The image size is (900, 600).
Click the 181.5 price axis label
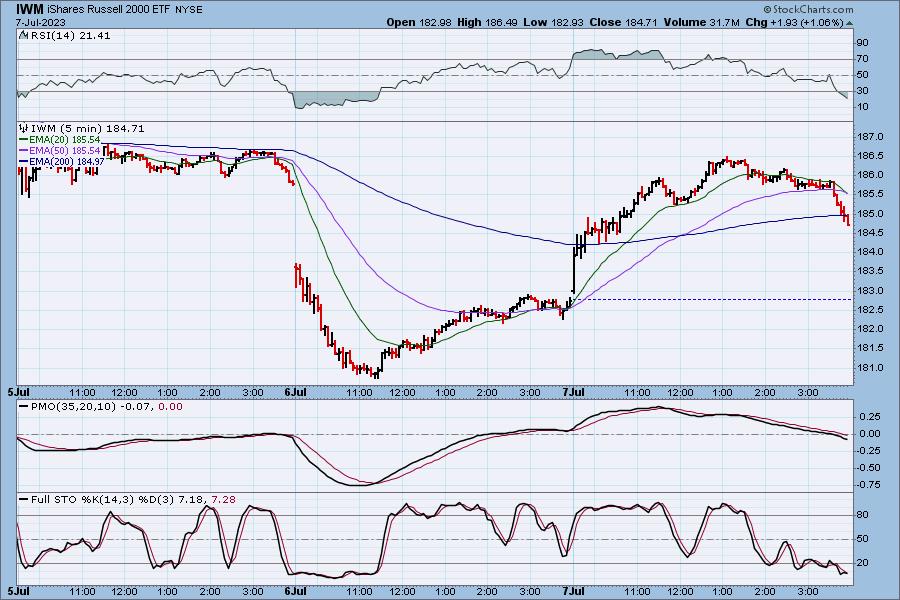click(x=872, y=348)
